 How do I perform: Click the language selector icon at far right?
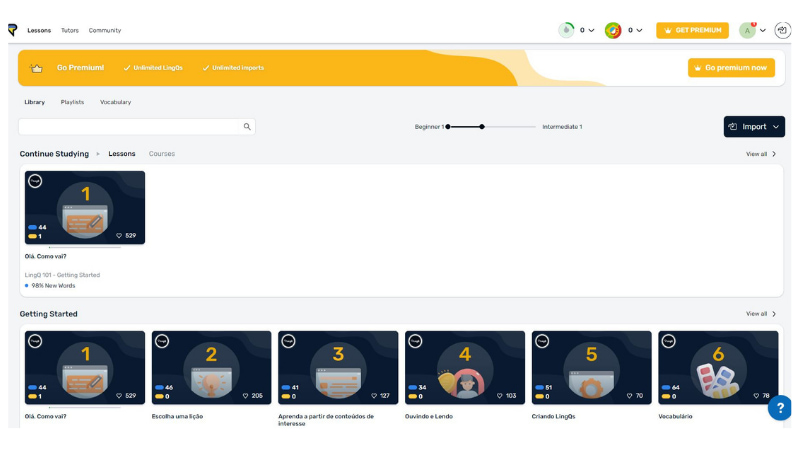(x=782, y=31)
